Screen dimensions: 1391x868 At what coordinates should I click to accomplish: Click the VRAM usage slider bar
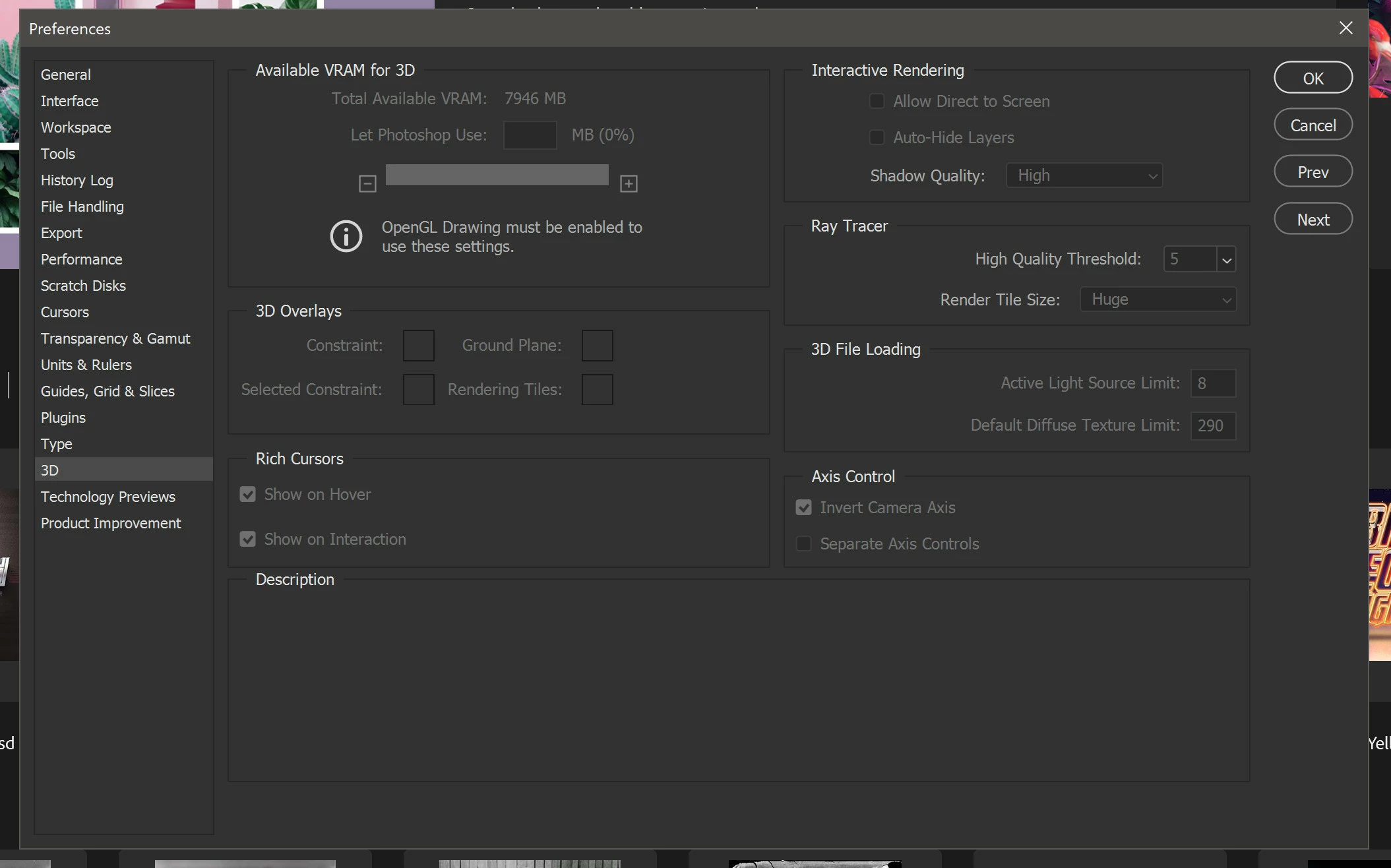[497, 175]
